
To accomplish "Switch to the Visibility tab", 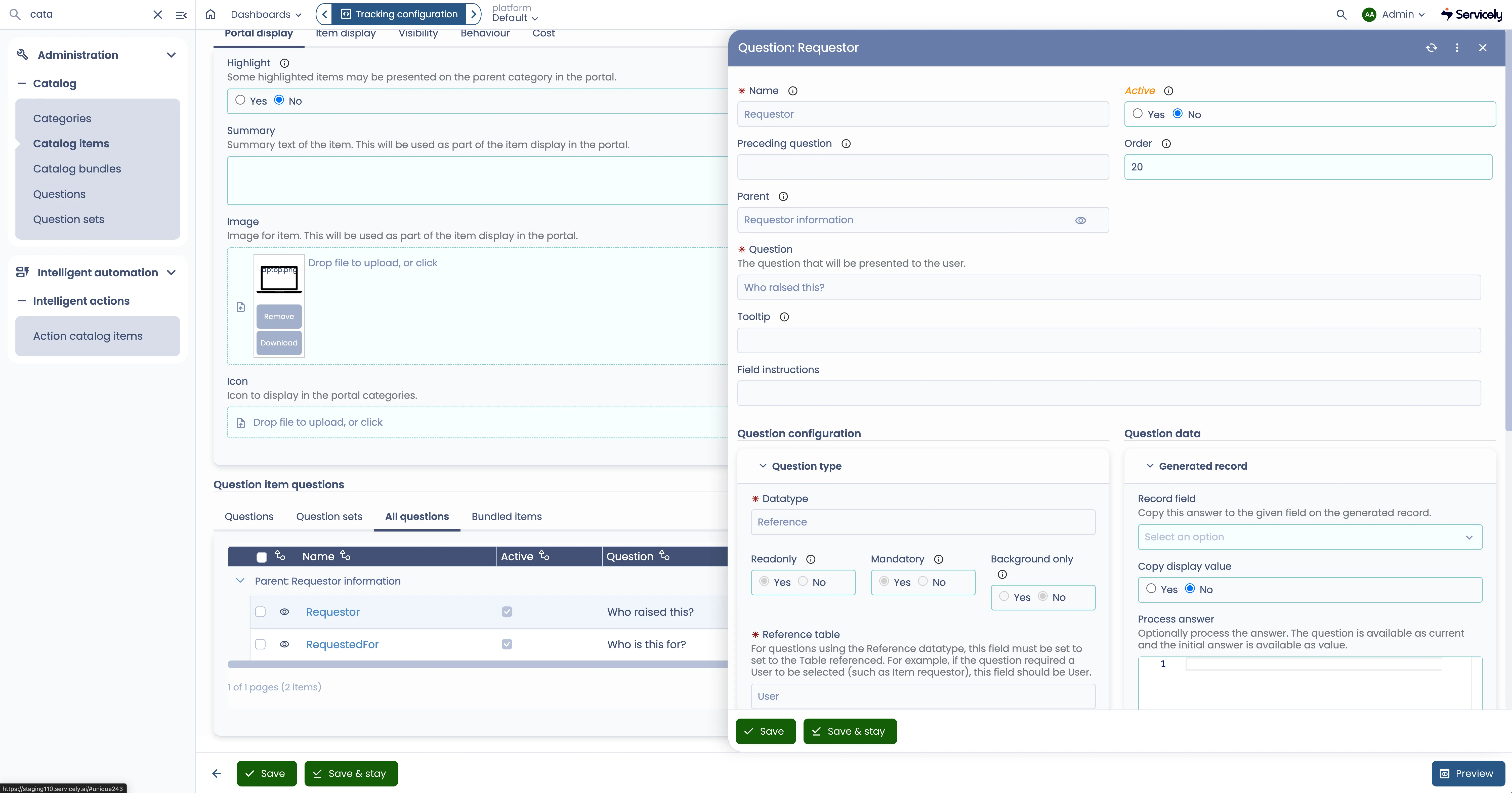I will tap(418, 33).
